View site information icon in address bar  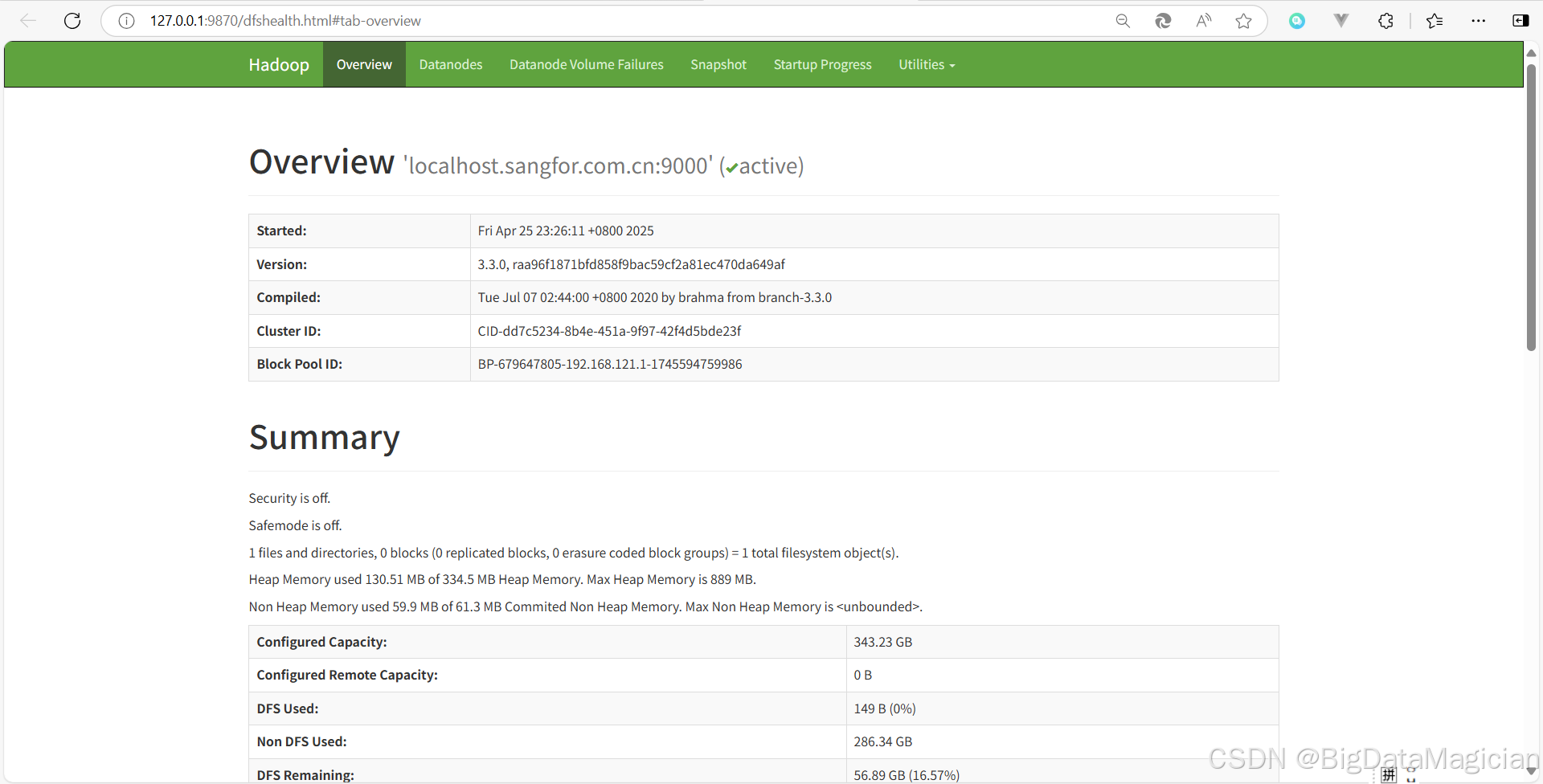(x=126, y=21)
